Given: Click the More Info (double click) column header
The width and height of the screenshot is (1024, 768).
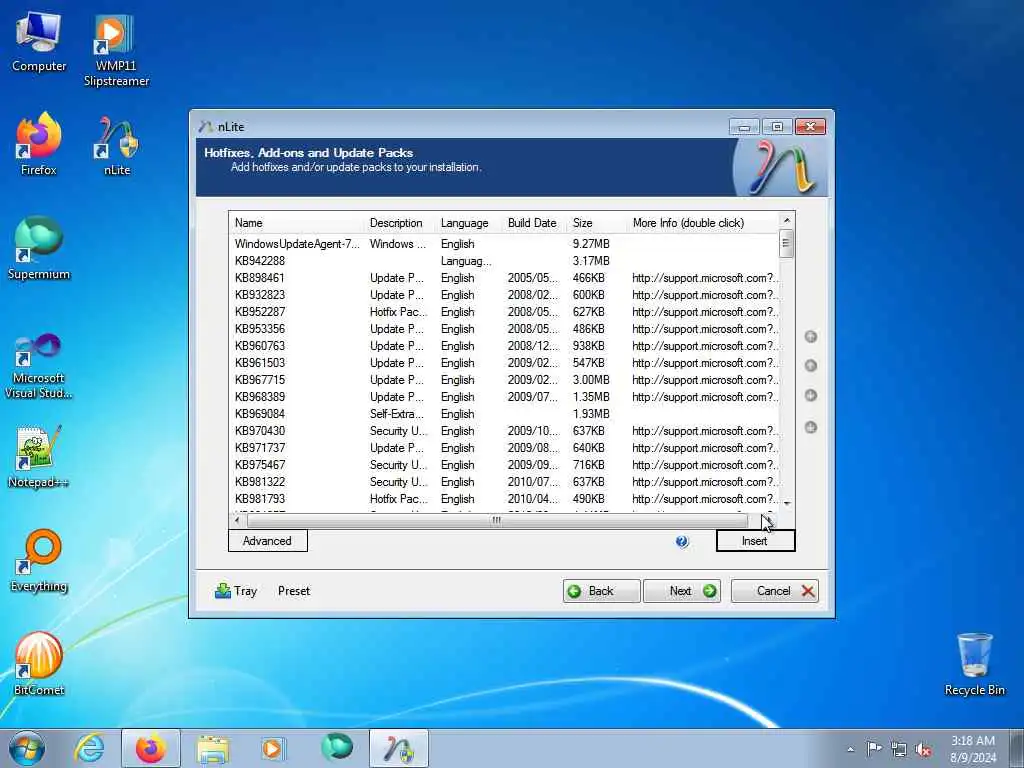Looking at the screenshot, I should click(702, 223).
